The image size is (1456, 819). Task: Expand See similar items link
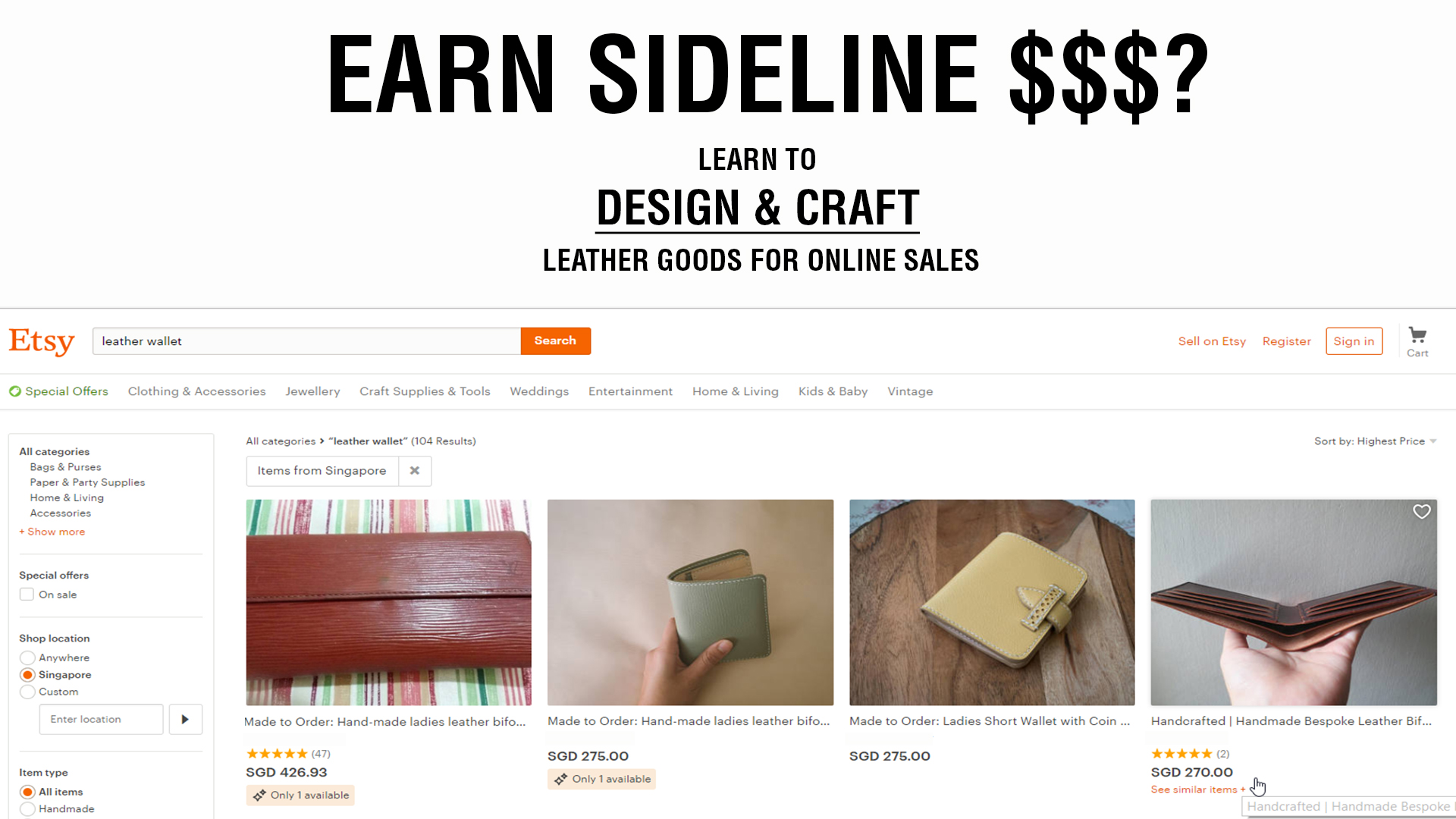(1198, 789)
